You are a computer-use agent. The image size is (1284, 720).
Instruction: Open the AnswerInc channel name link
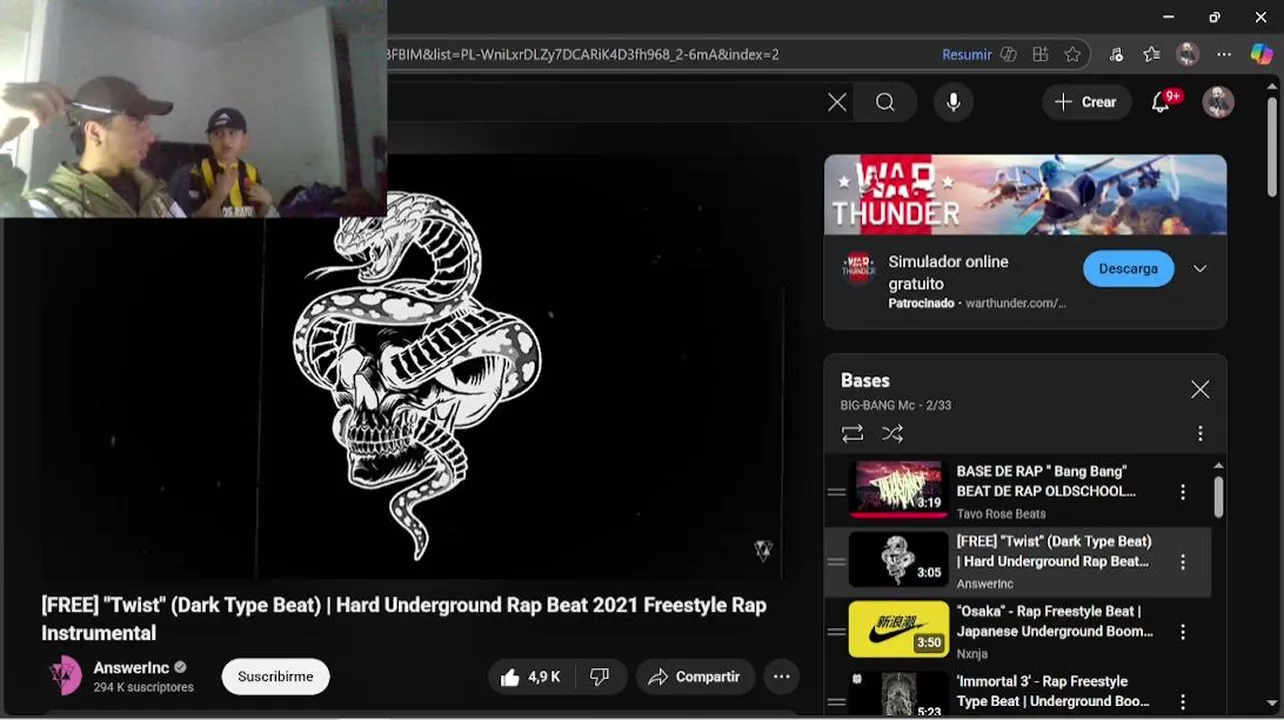tap(131, 667)
